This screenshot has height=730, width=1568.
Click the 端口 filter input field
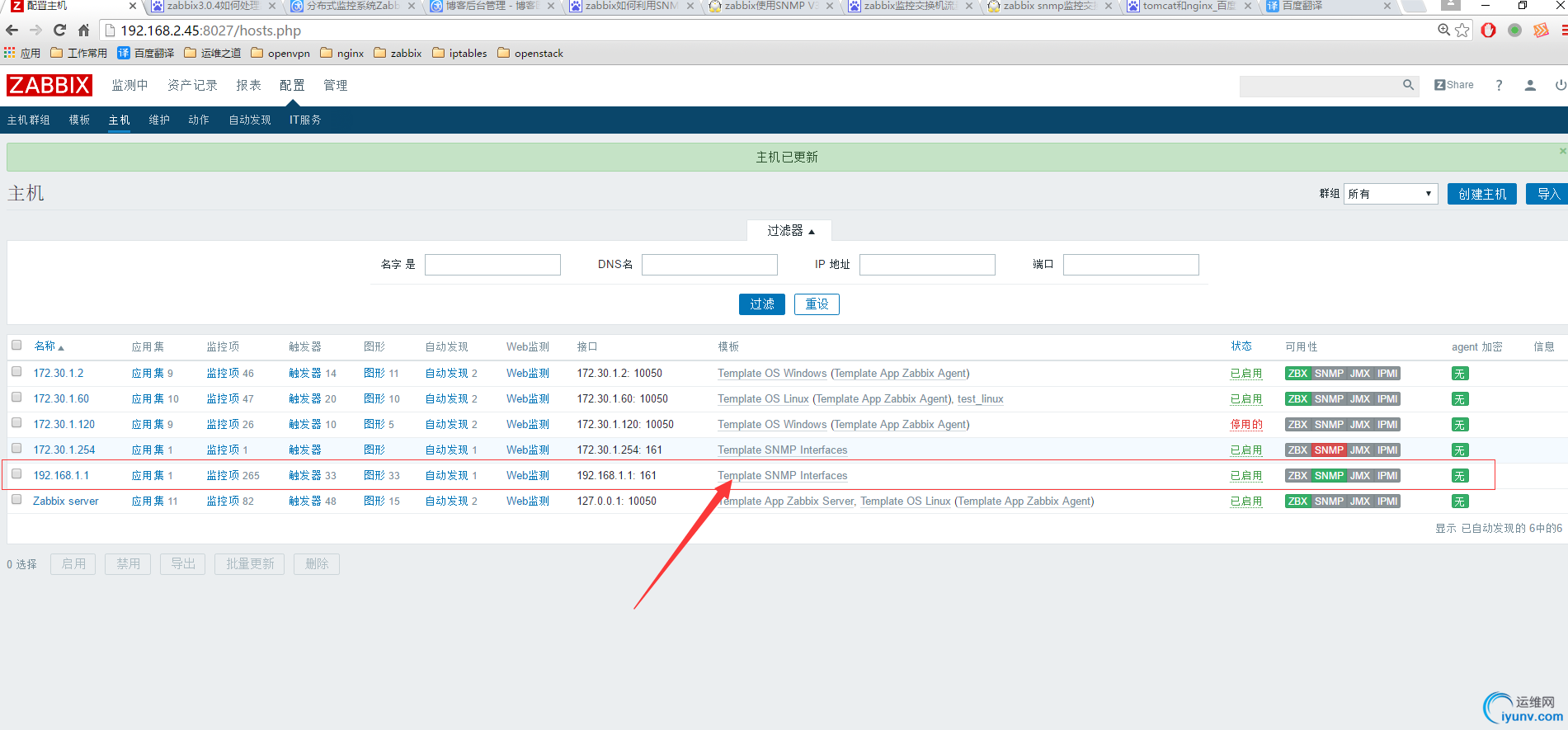click(1131, 265)
